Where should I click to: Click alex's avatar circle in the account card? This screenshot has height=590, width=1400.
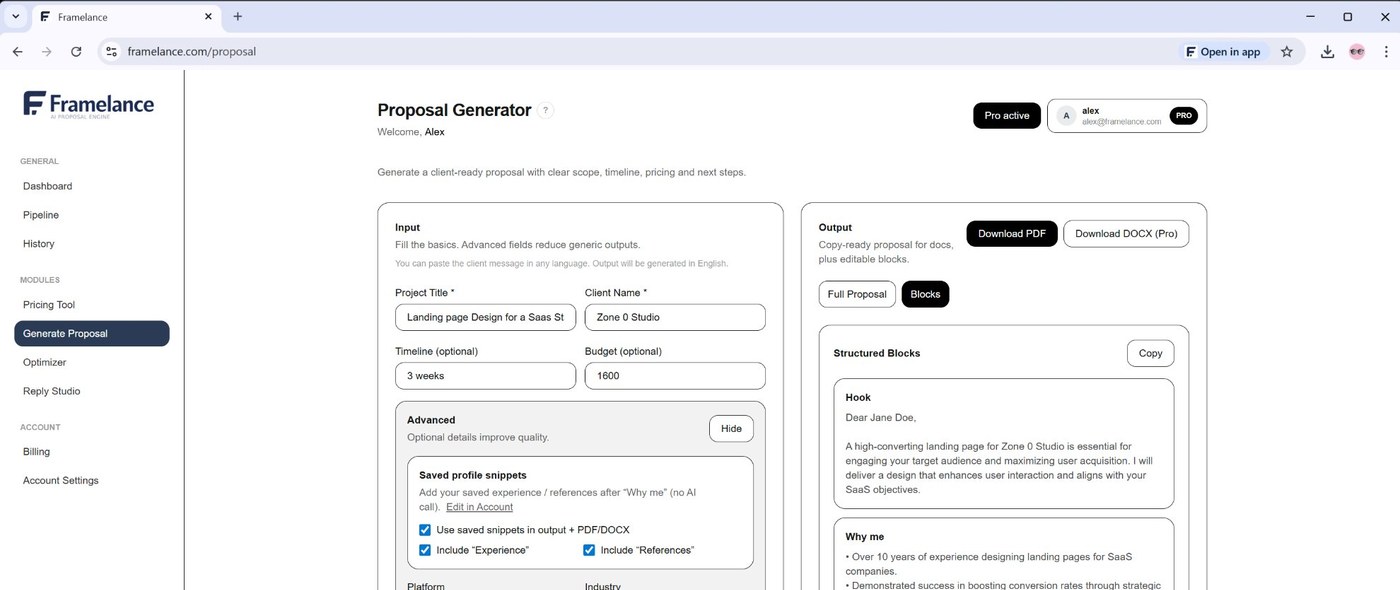point(1067,116)
